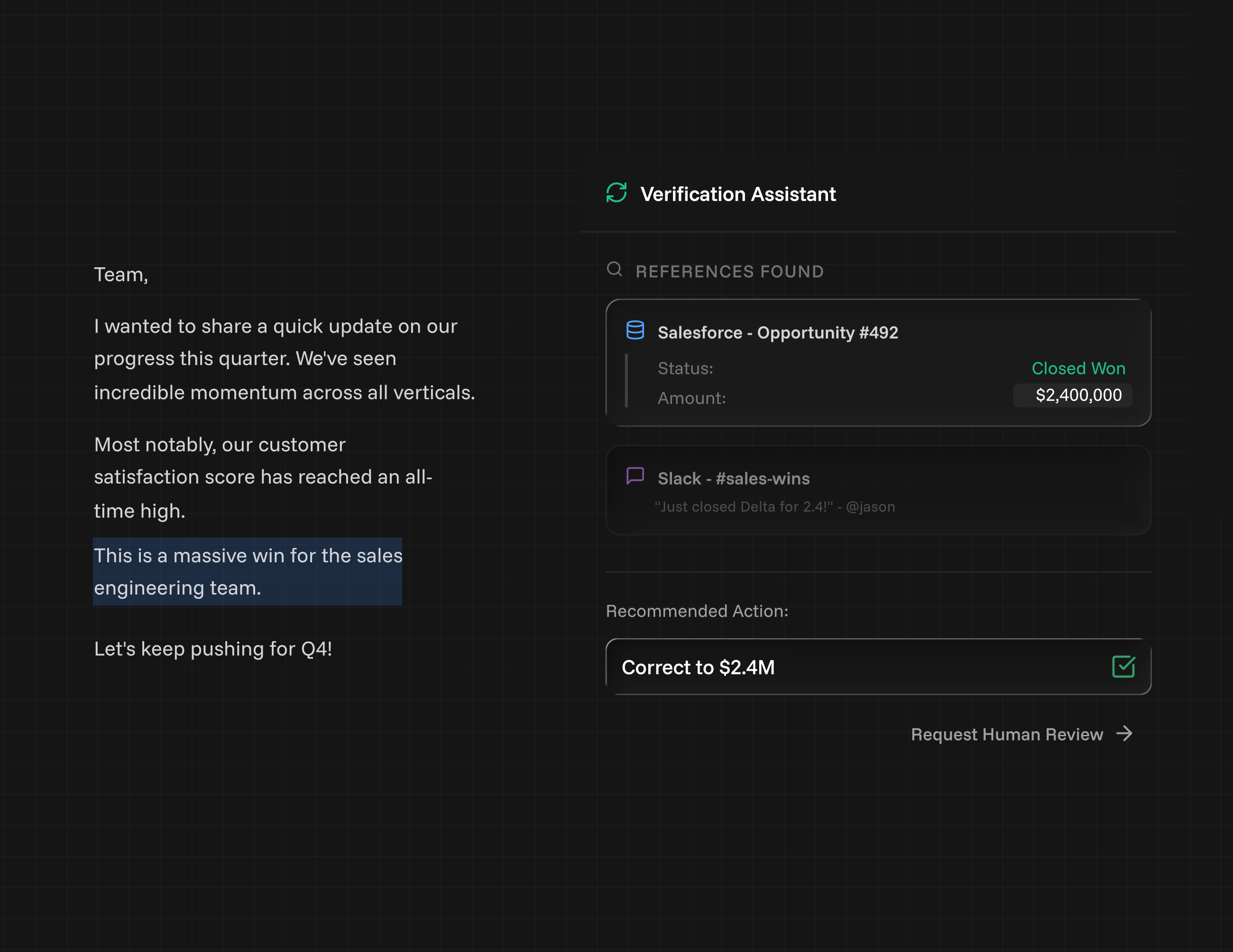Select the Correct to $2.4M action
Screen dimensions: 1233x952
tap(699, 667)
